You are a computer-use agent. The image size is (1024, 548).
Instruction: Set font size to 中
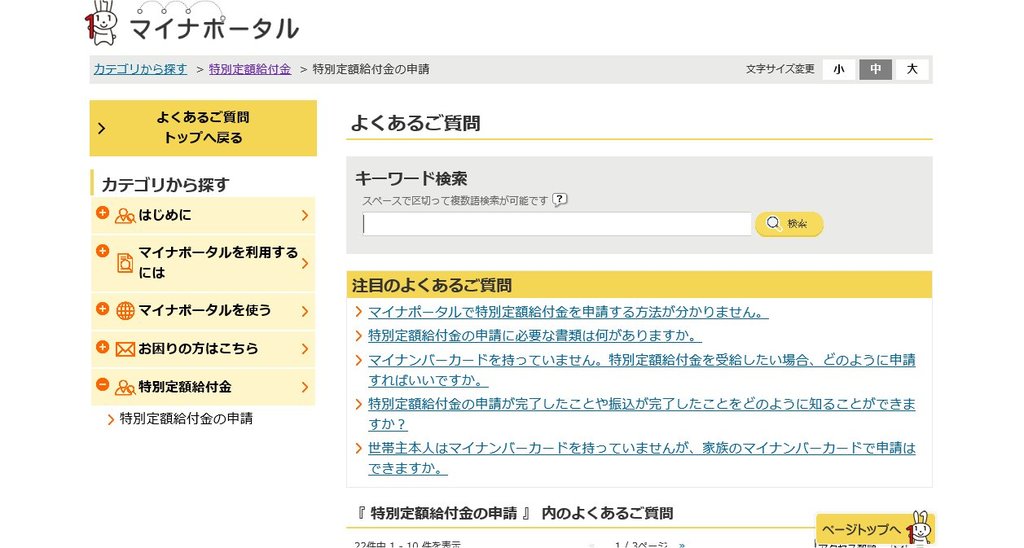[876, 69]
